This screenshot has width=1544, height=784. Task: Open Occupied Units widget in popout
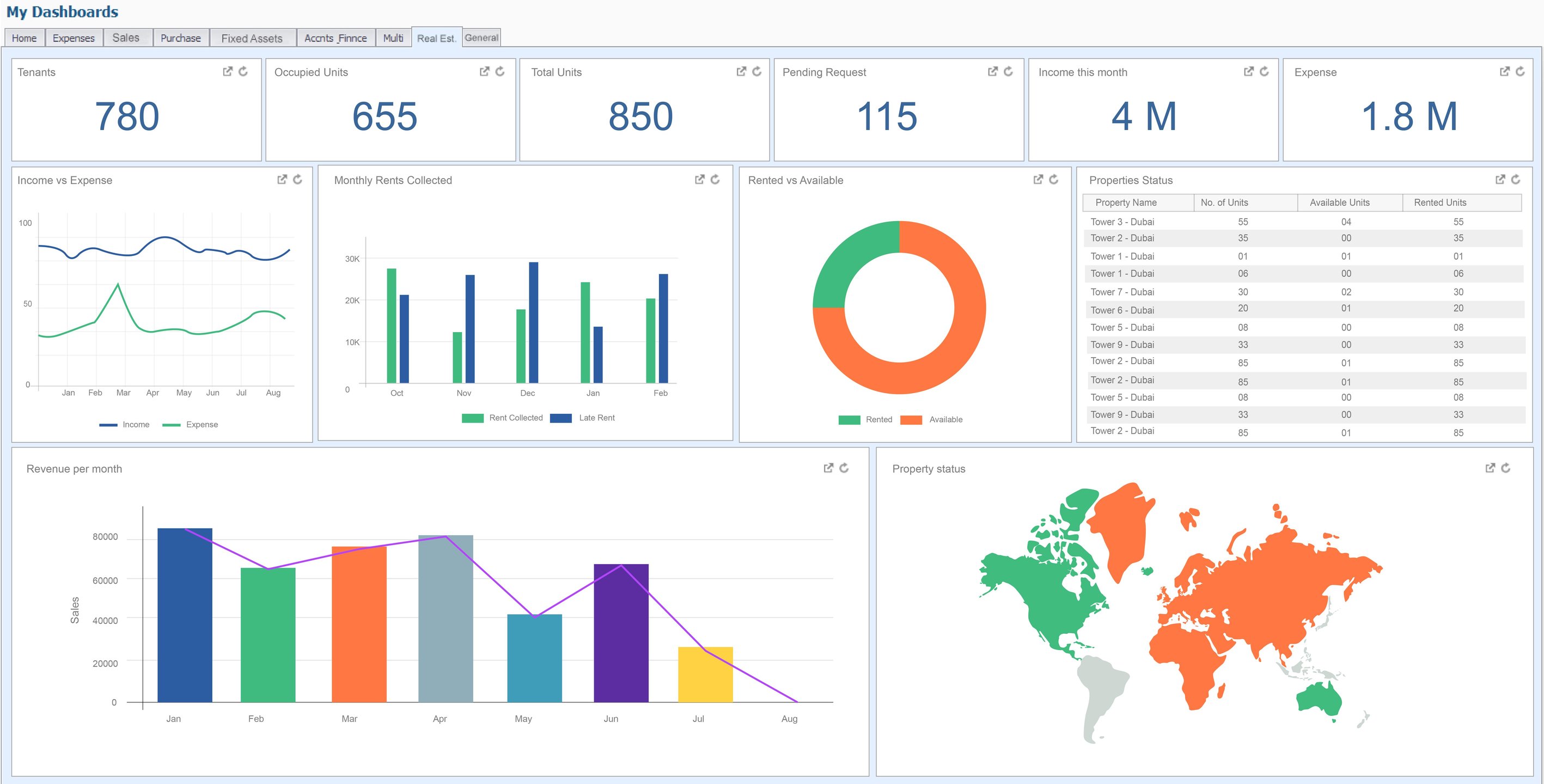[x=484, y=71]
